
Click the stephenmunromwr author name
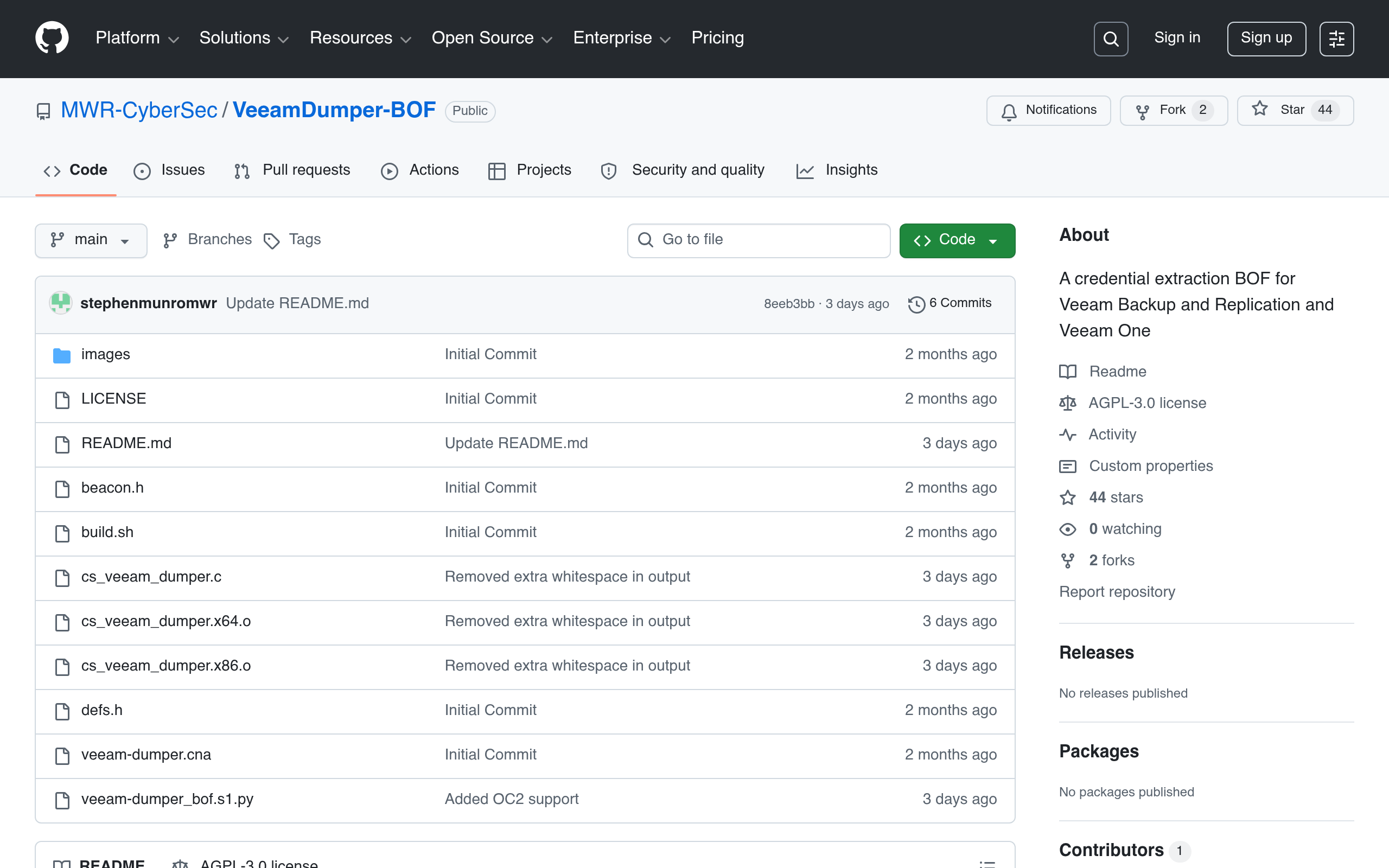(x=149, y=303)
